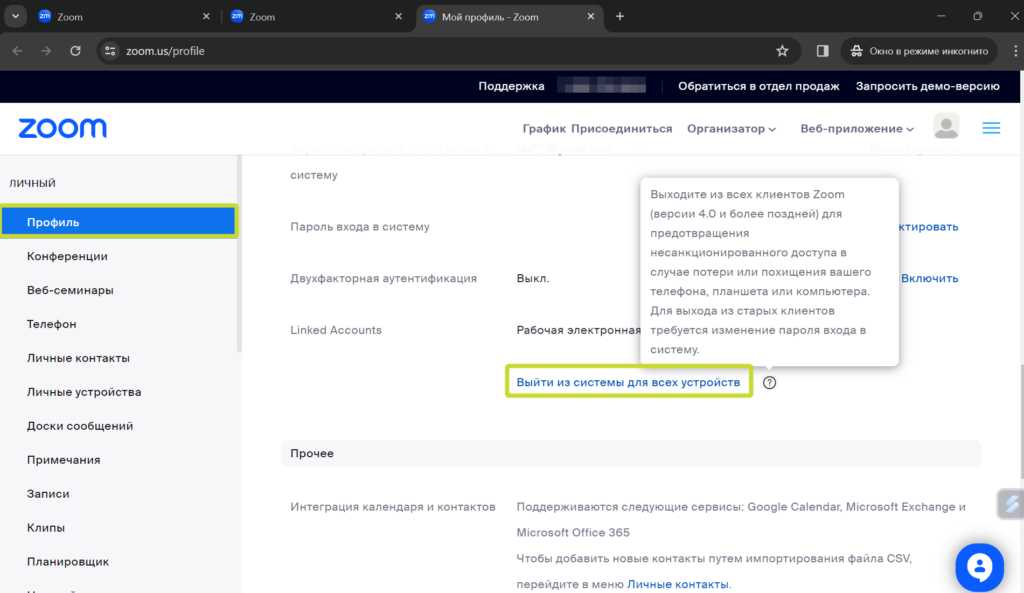The image size is (1024, 593).
Task: Click the Пароль входа в систему label
Action: click(360, 227)
